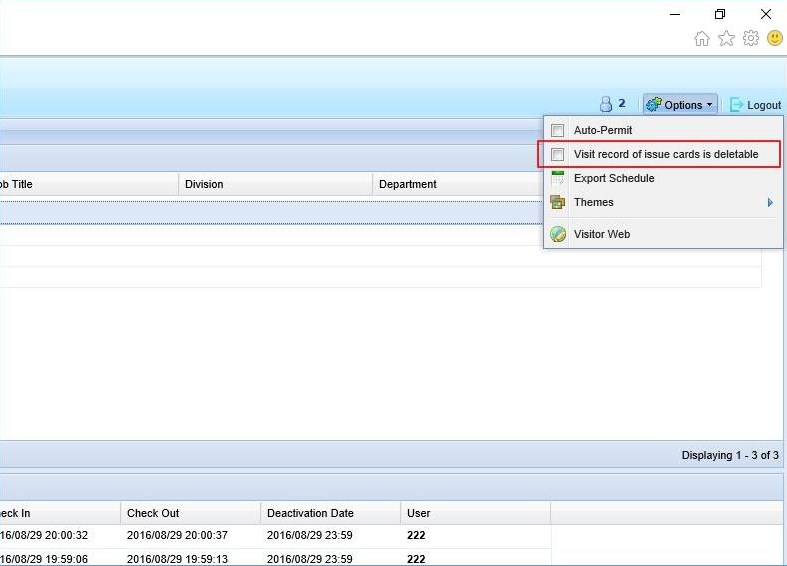Image resolution: width=787 pixels, height=566 pixels.
Task: Click the Themes menu icon
Action: [x=558, y=202]
